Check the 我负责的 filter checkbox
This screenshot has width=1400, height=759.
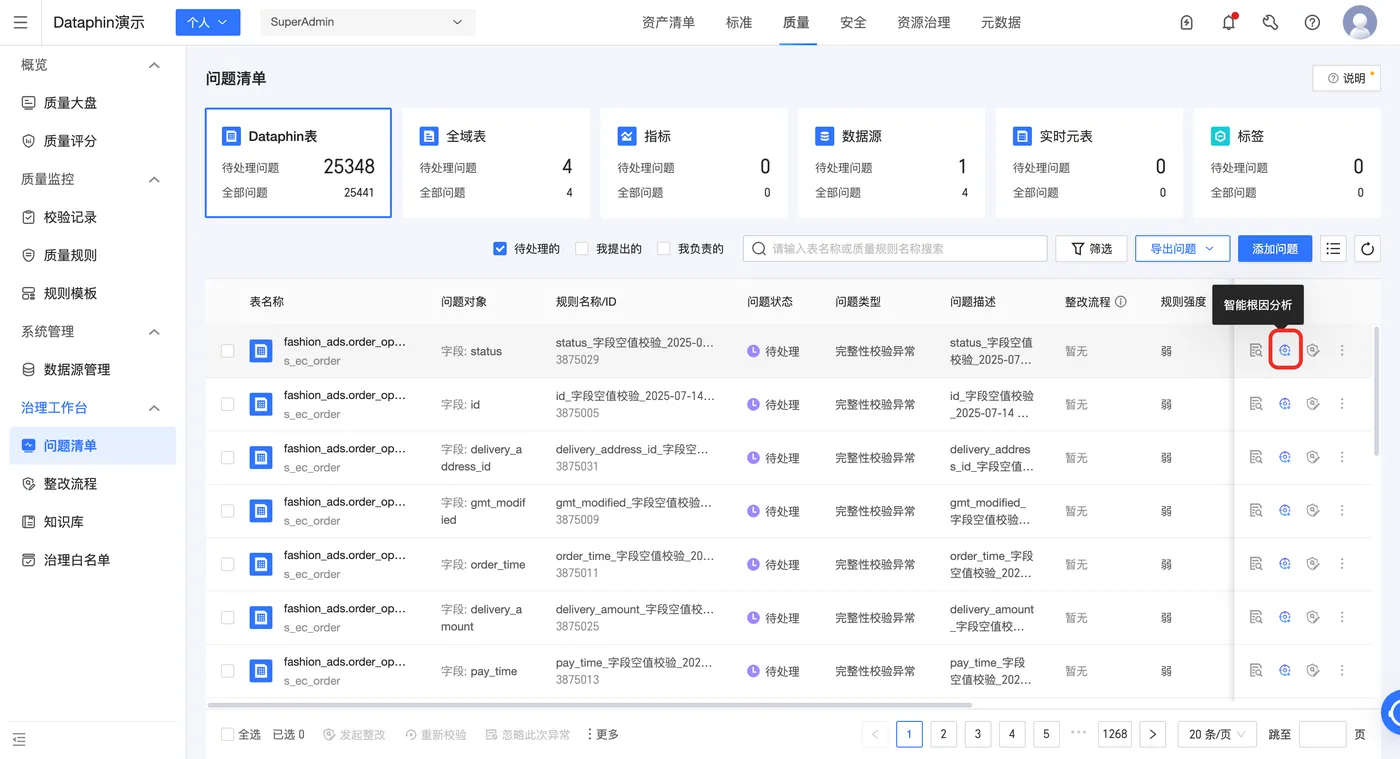pos(664,249)
